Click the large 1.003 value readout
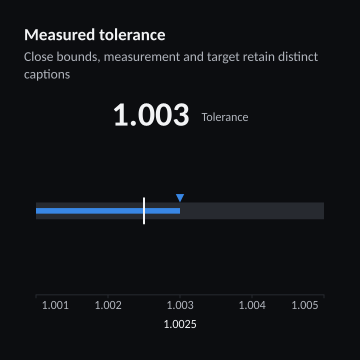Viewport: 360px width, 360px height. tap(151, 115)
